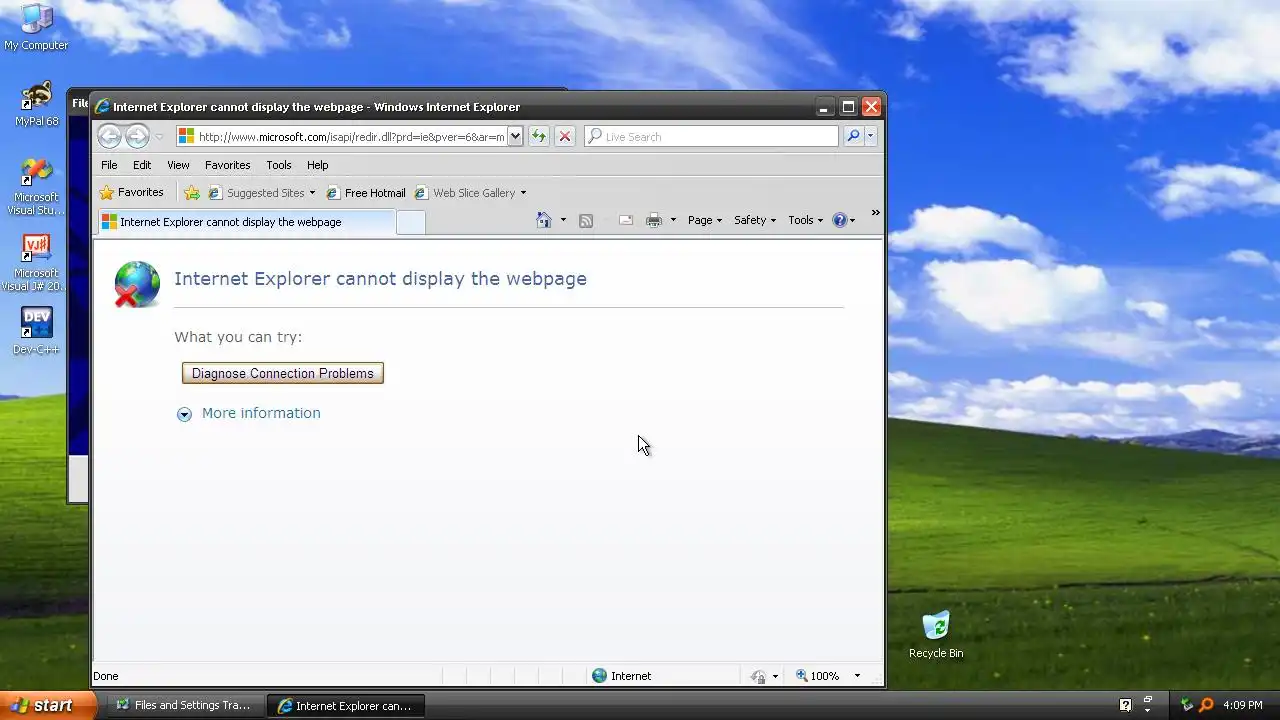
Task: Click the Print icon
Action: point(654,220)
